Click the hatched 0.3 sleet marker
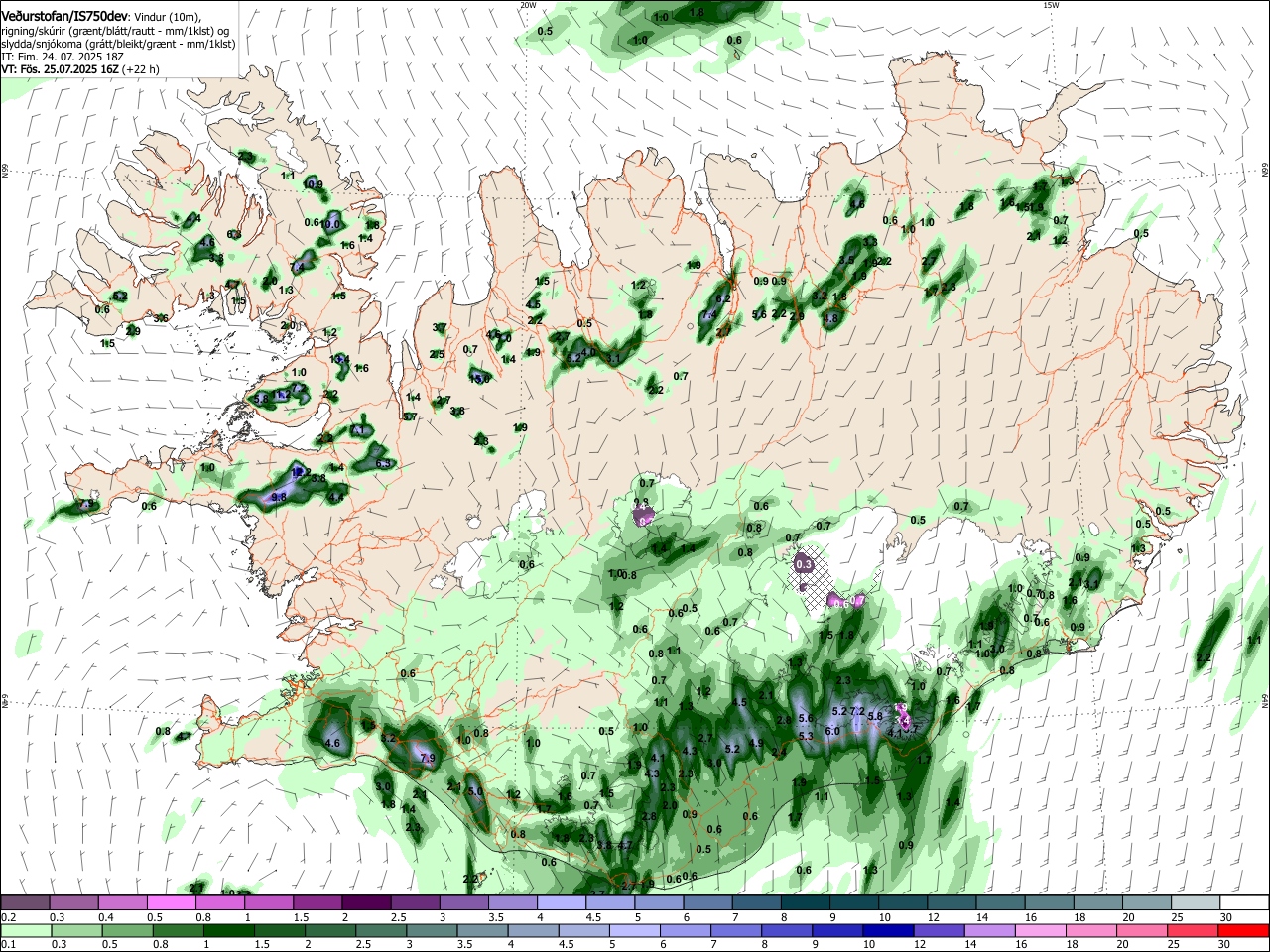This screenshot has height=952, width=1270. pos(805,564)
